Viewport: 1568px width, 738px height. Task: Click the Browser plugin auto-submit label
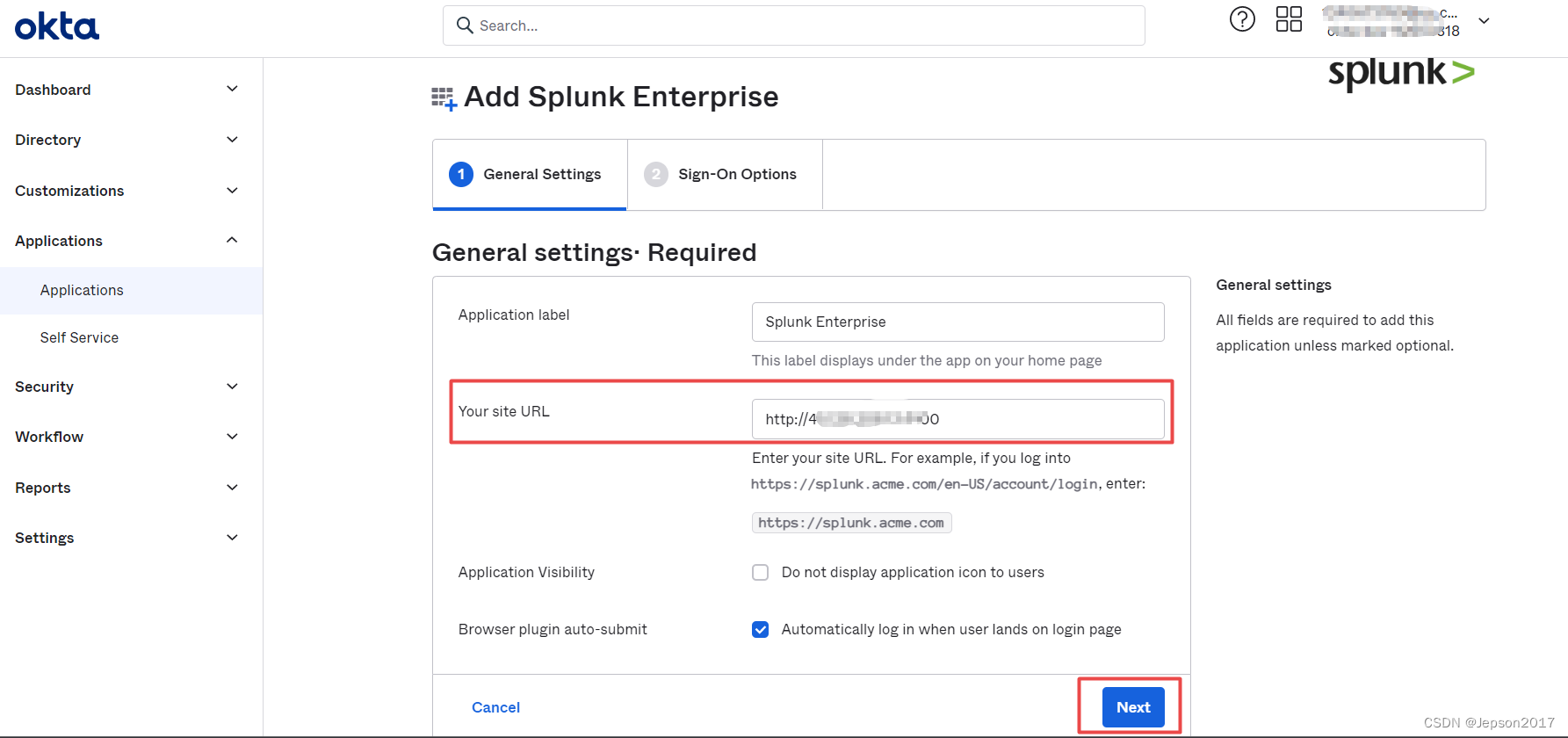point(553,630)
